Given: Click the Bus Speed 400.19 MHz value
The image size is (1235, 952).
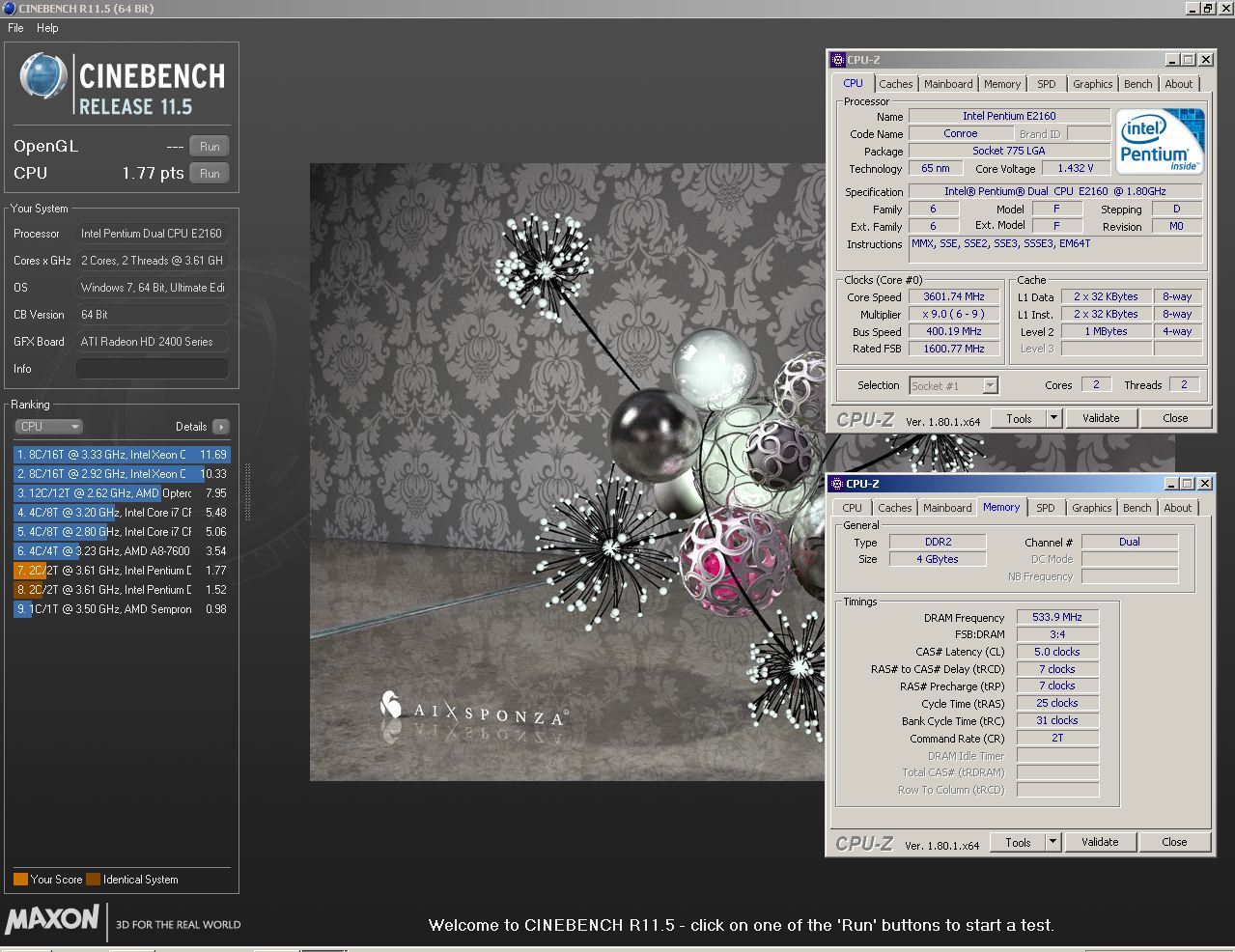Looking at the screenshot, I should (954, 332).
